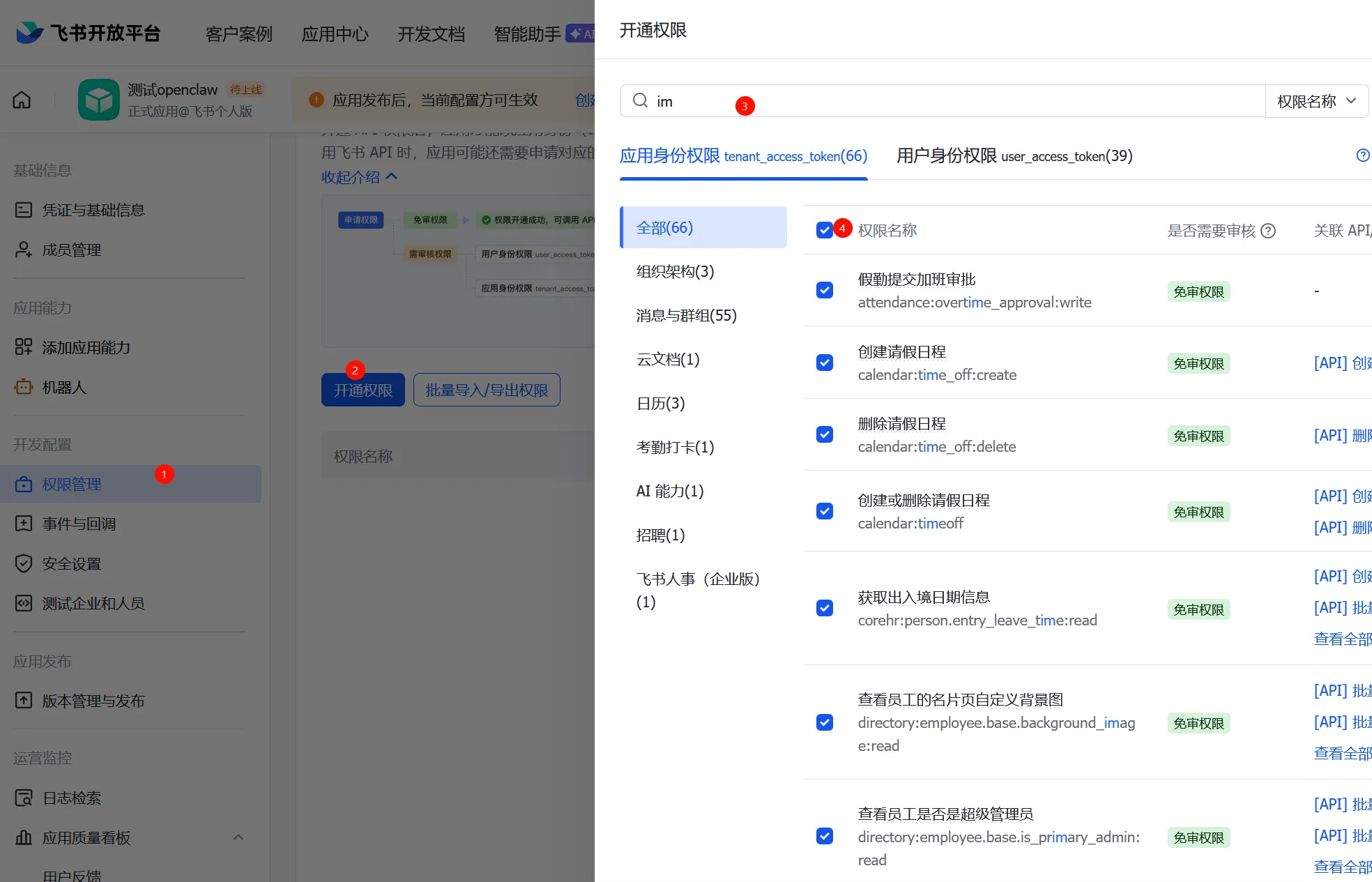Open 成员管理 person icon
The width and height of the screenshot is (1372, 882).
[x=24, y=250]
